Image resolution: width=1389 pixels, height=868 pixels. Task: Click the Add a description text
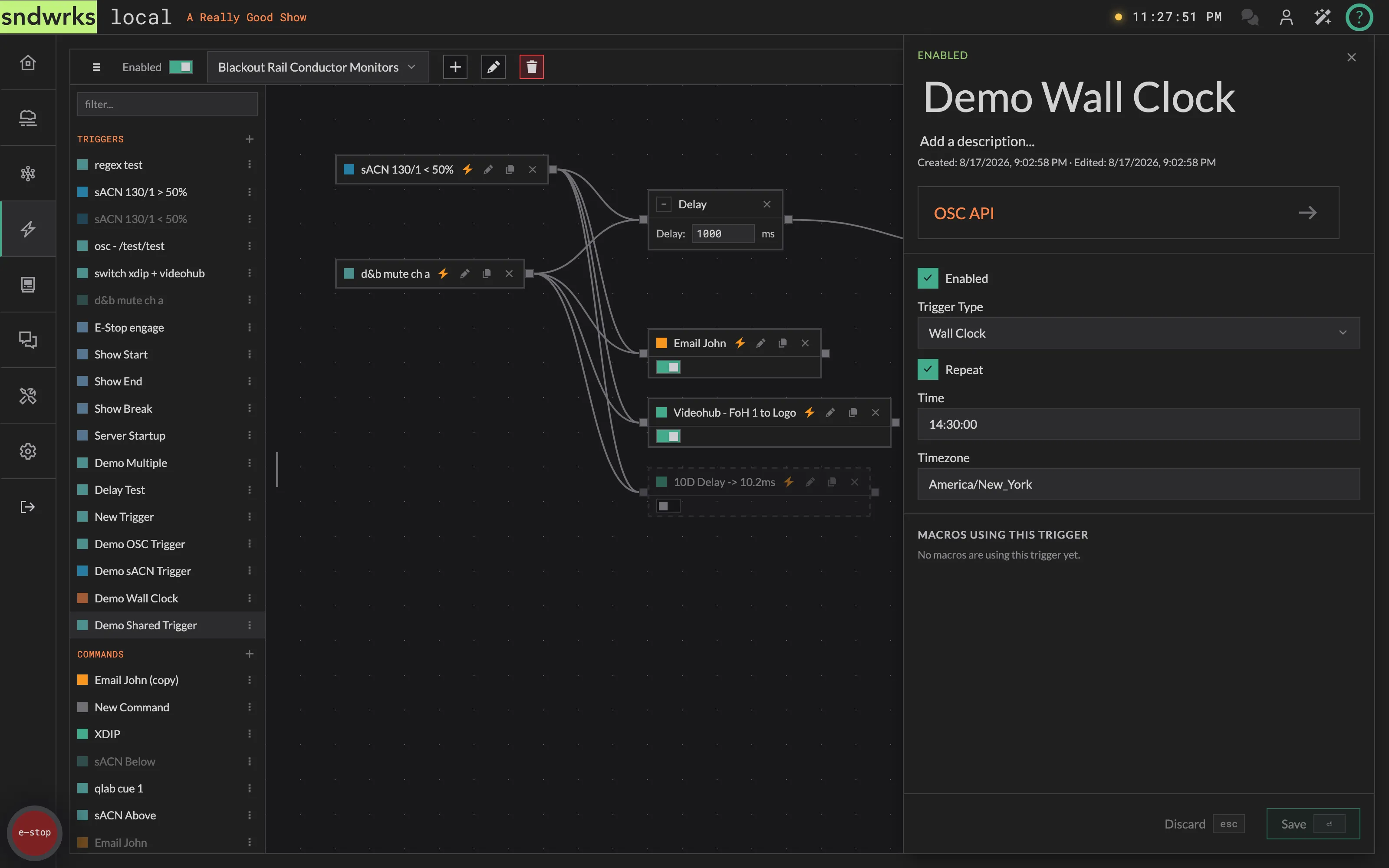coord(976,141)
